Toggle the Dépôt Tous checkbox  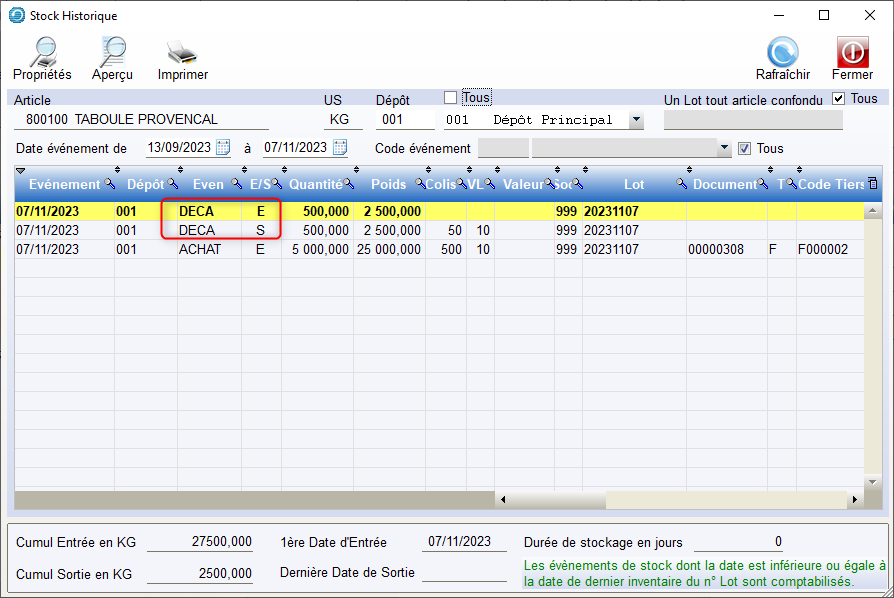click(450, 97)
